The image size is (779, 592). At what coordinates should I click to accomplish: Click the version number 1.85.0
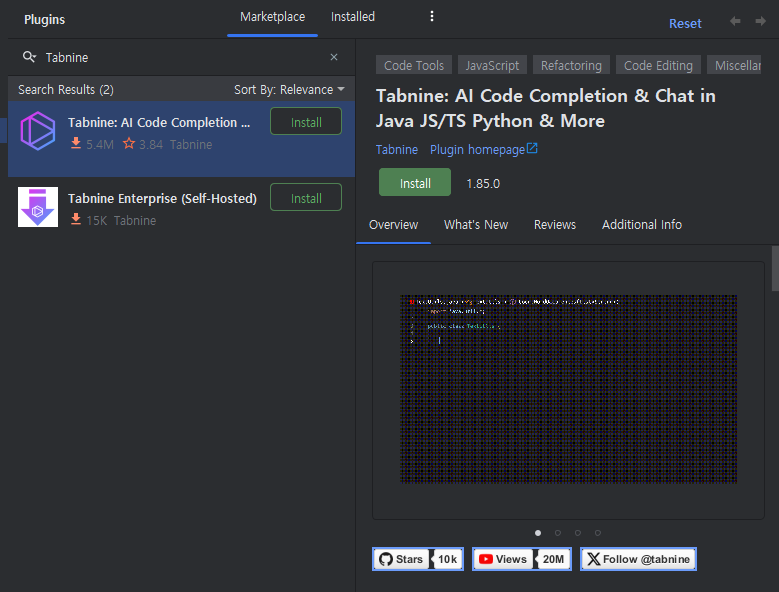[483, 183]
